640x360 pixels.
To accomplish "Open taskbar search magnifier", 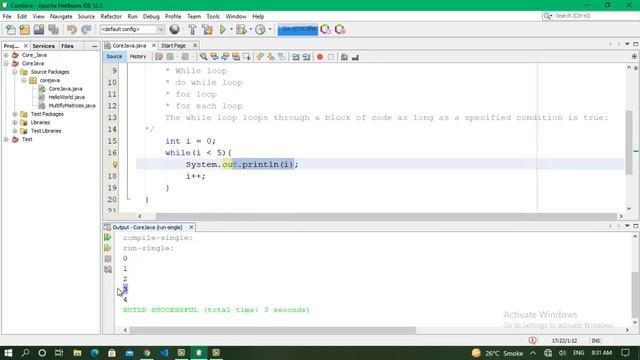I will pyautogui.click(x=25, y=353).
